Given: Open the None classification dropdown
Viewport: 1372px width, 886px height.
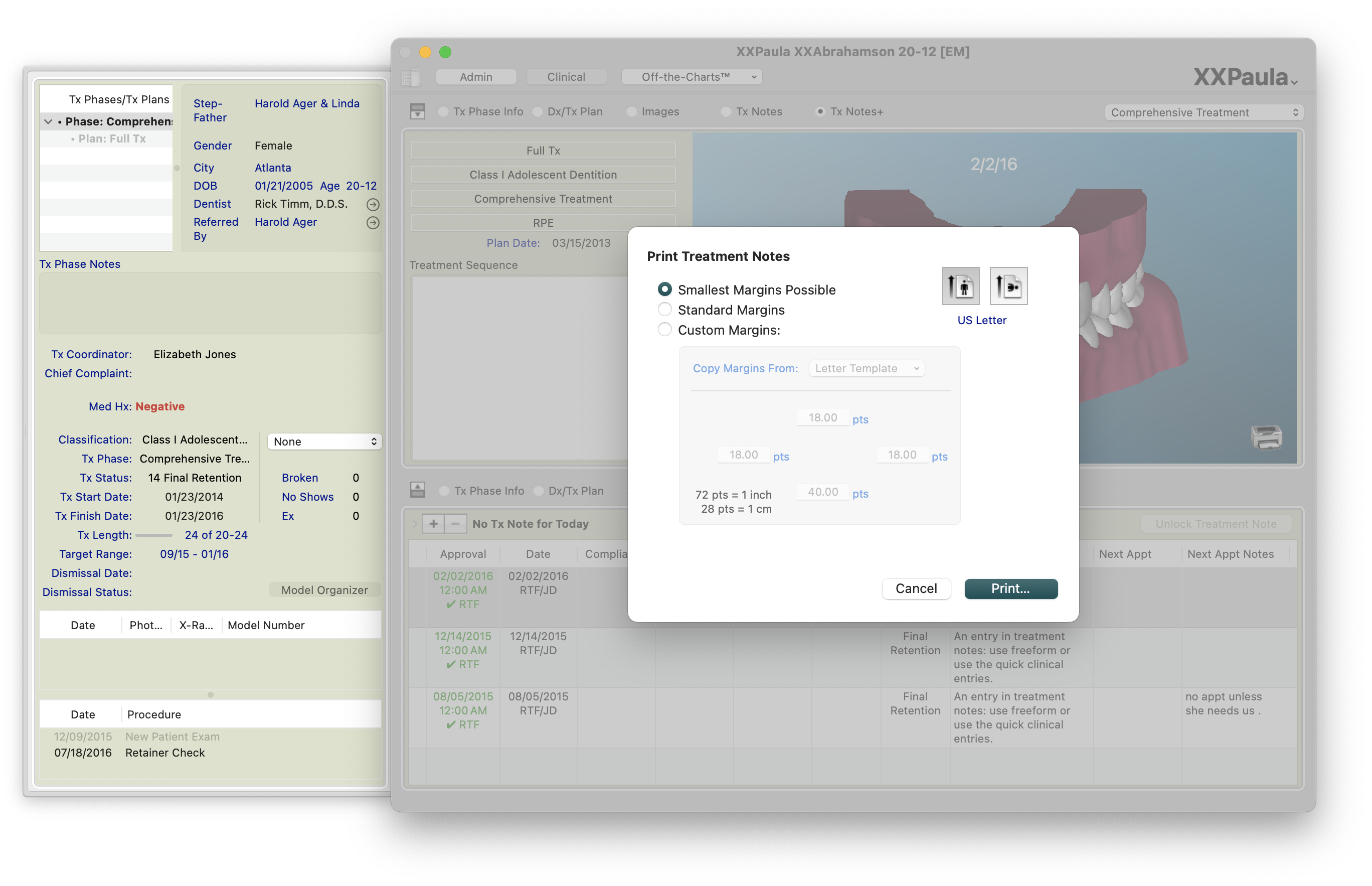Looking at the screenshot, I should pos(324,441).
